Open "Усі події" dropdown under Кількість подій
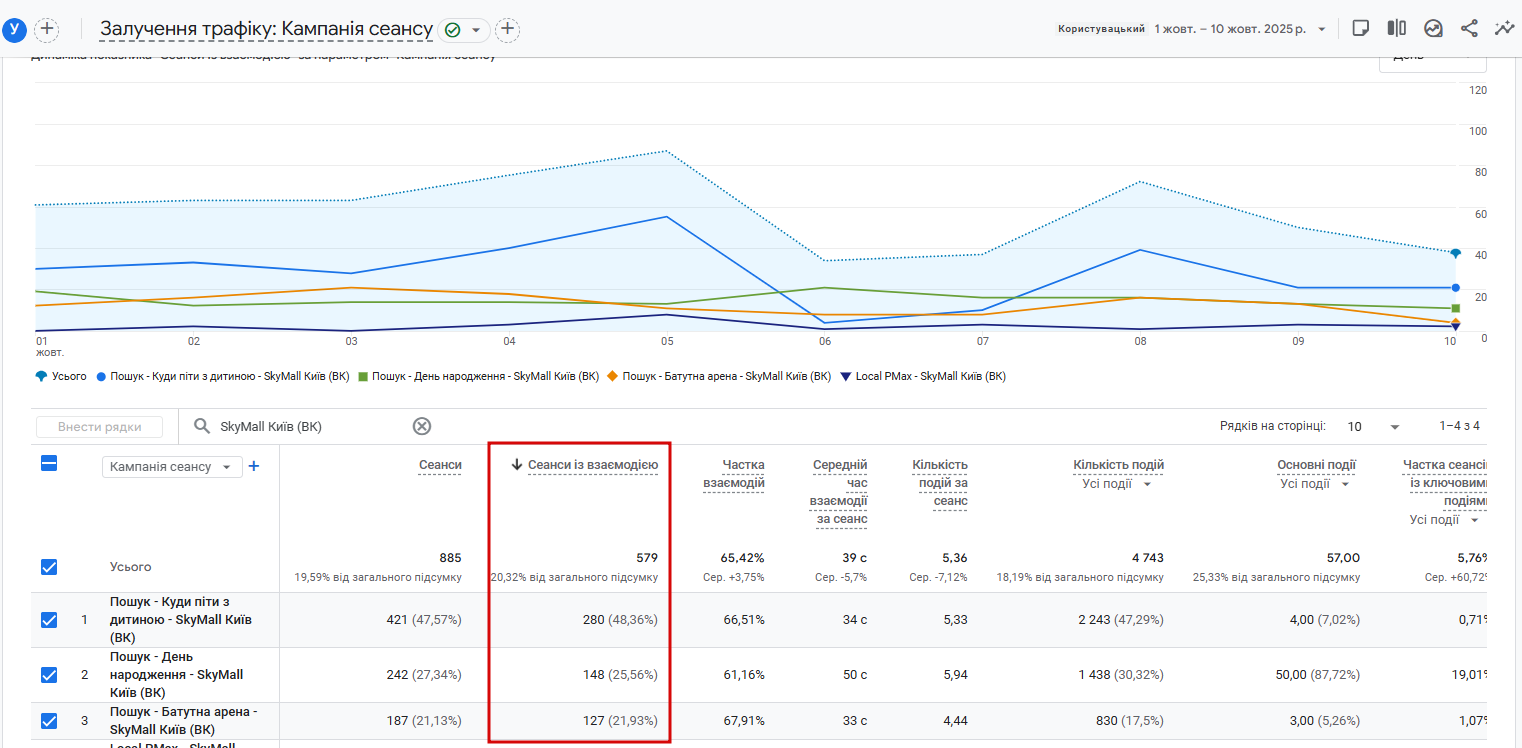Viewport: 1522px width, 748px height. click(1117, 484)
